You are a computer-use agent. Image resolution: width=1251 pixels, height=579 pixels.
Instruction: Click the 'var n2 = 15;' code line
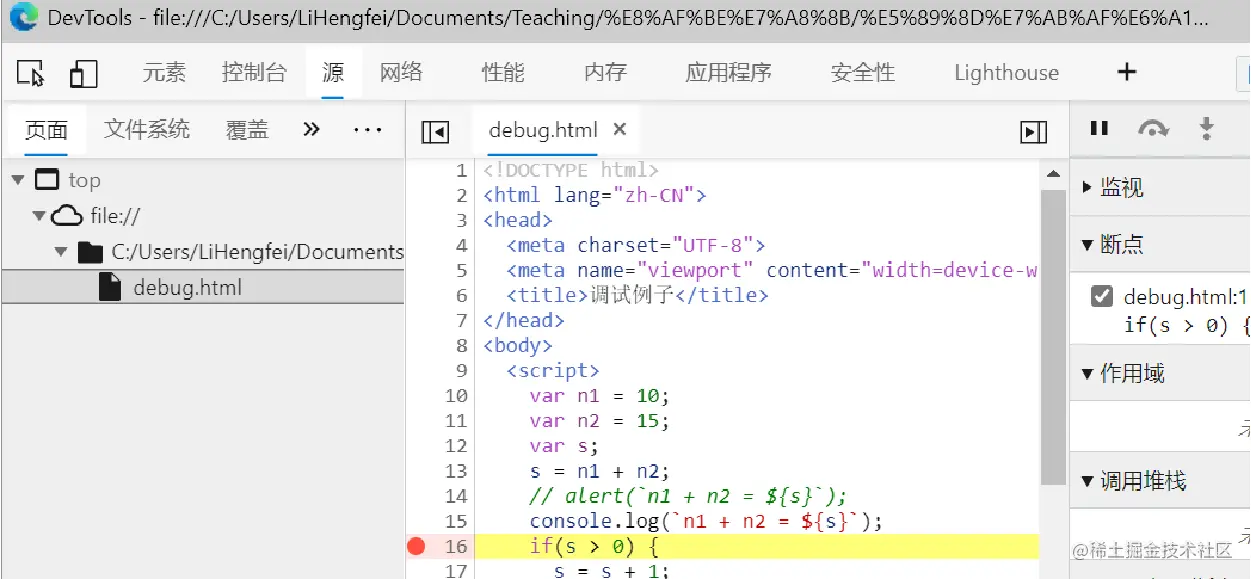coord(600,421)
